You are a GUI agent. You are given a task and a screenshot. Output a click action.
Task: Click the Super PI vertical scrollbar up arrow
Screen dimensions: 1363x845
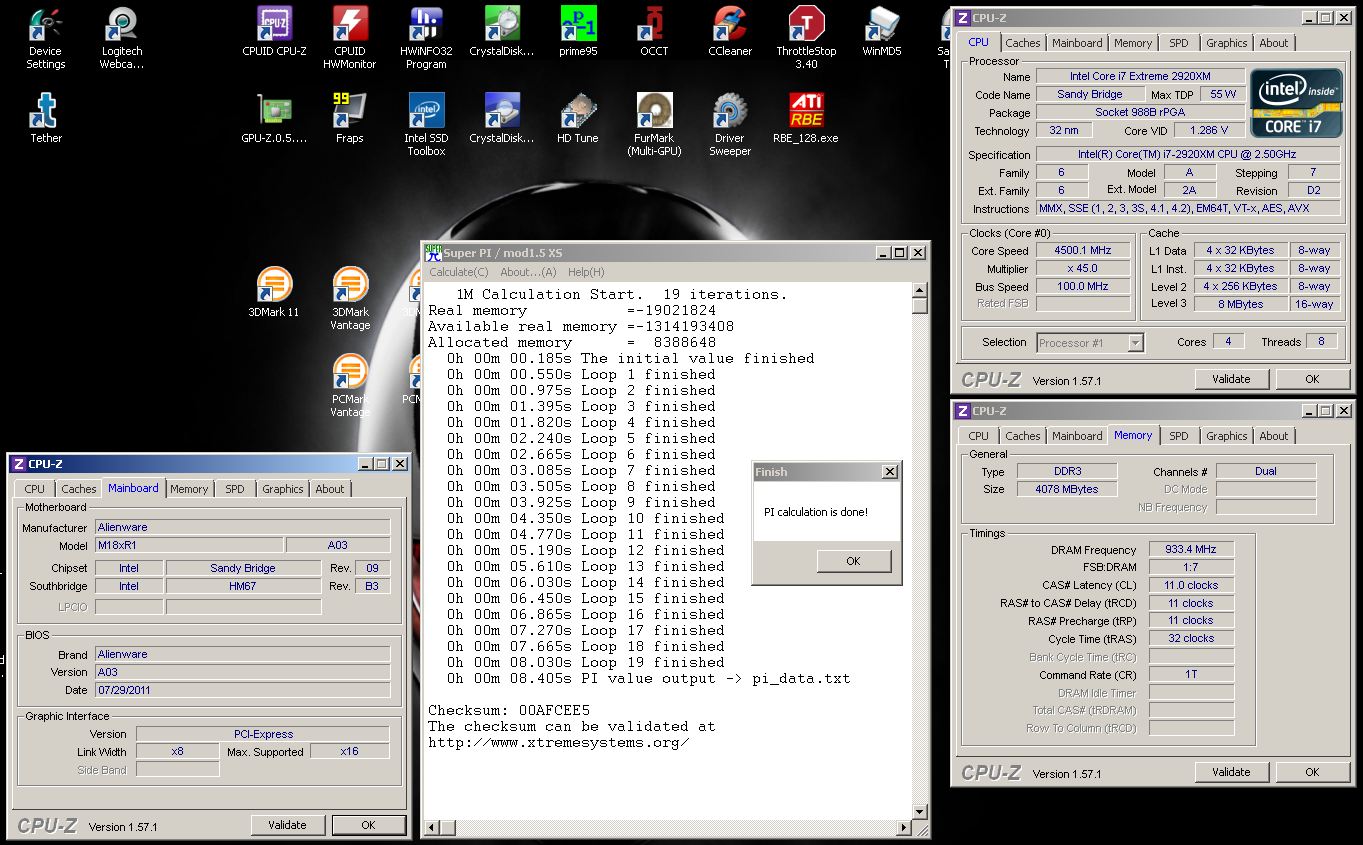point(920,291)
